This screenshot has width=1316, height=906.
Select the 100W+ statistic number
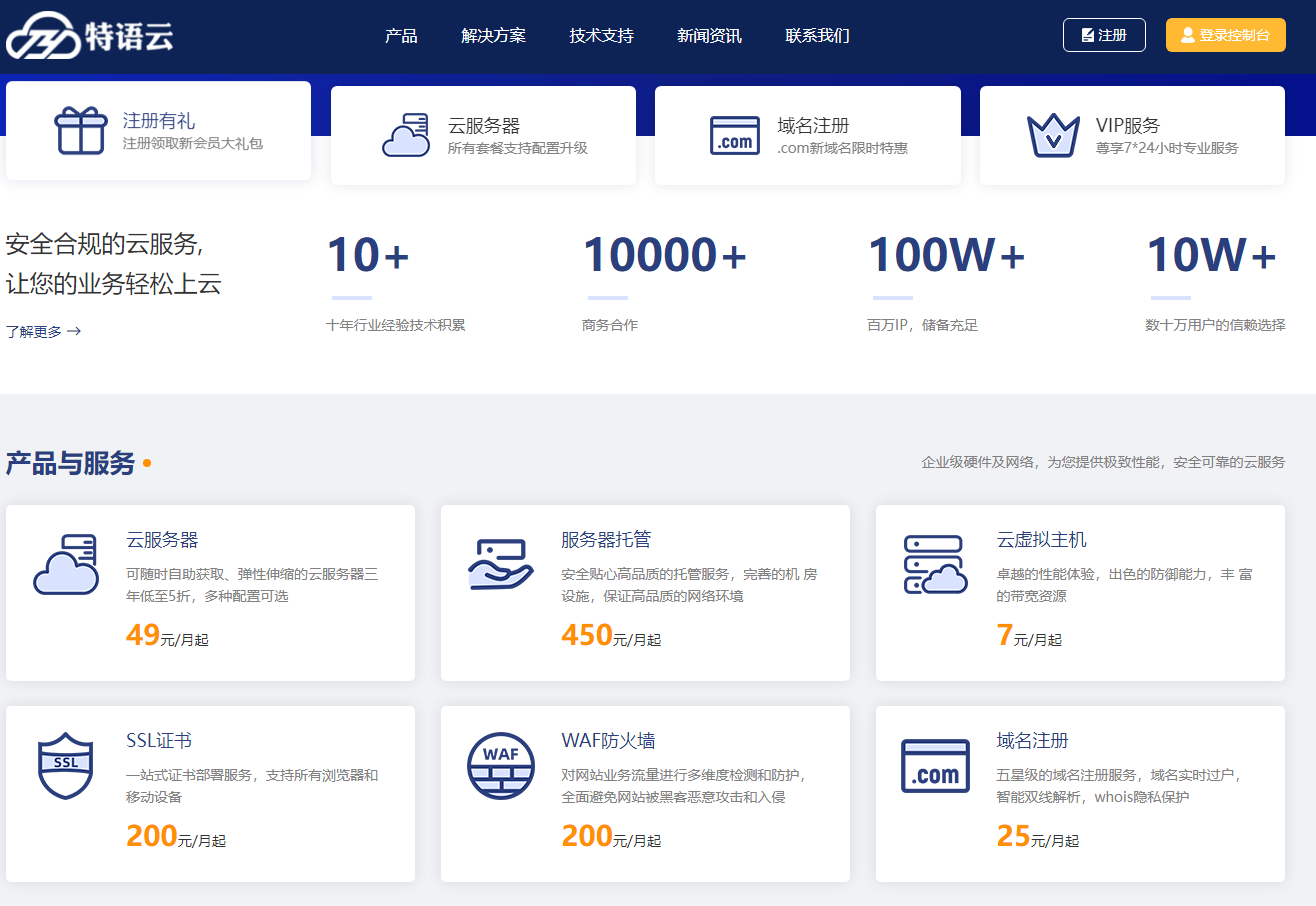(946, 255)
